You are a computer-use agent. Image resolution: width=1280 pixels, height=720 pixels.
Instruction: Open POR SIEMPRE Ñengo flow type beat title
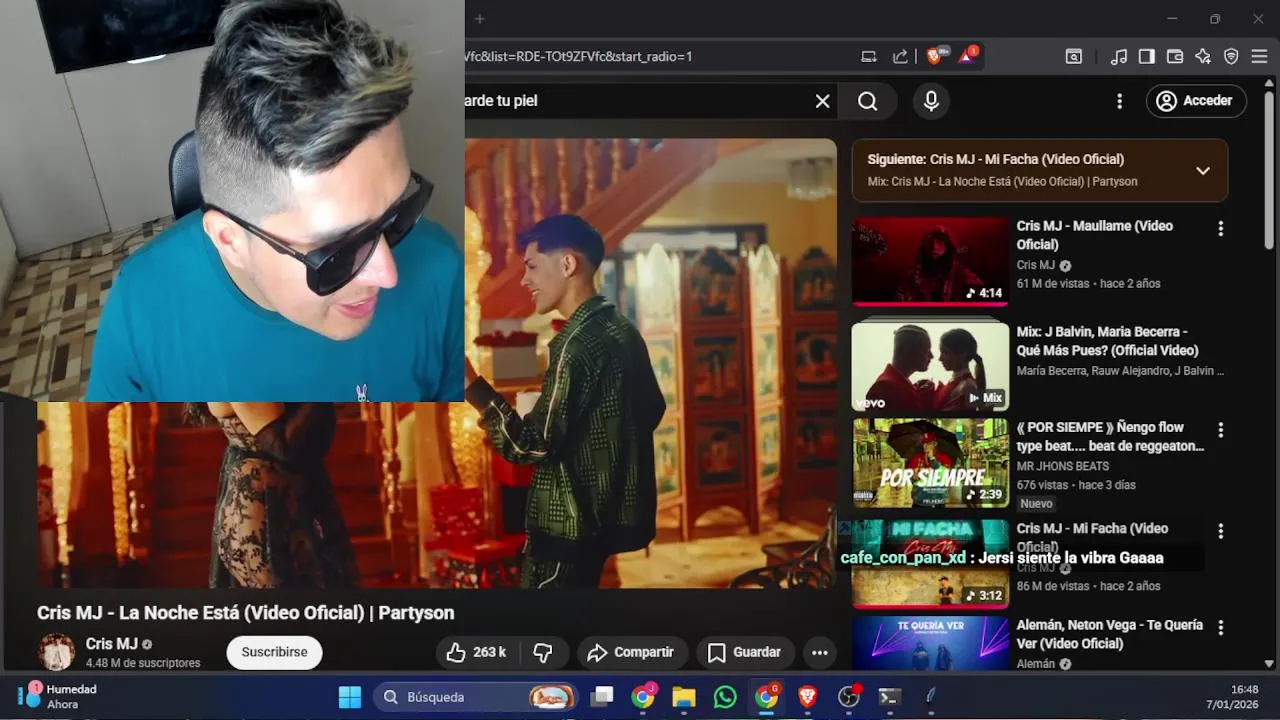coord(1110,436)
